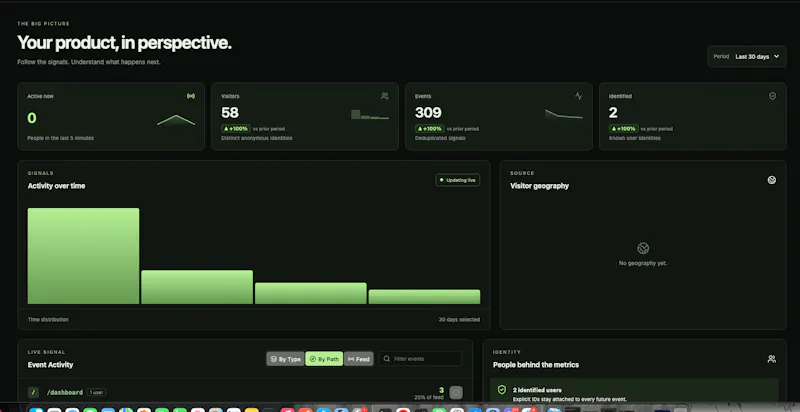
Task: Click Known user identities text
Action: pos(635,138)
